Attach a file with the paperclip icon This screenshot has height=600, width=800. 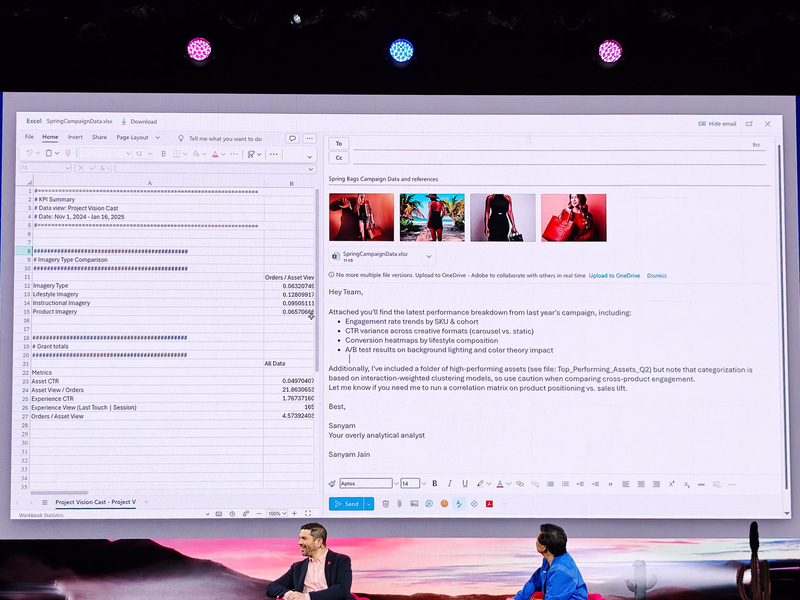coord(399,504)
